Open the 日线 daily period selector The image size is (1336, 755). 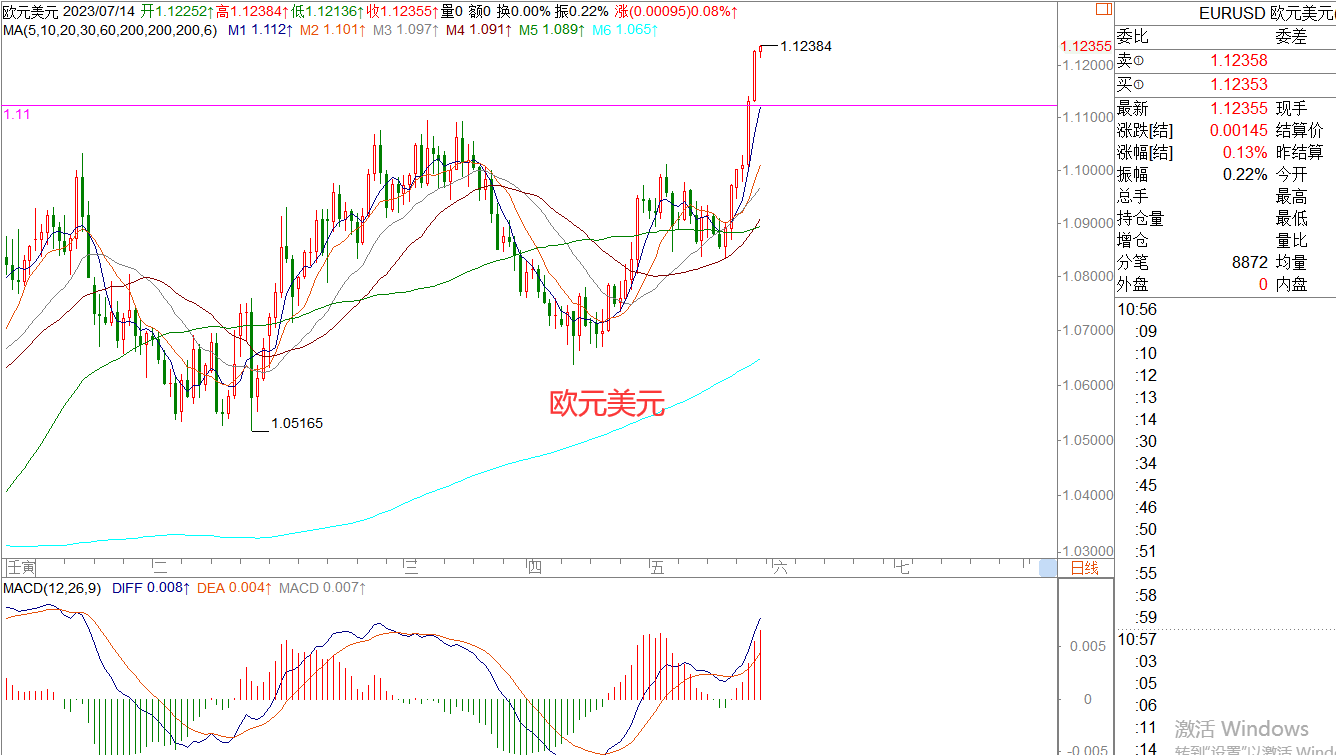tap(1084, 568)
